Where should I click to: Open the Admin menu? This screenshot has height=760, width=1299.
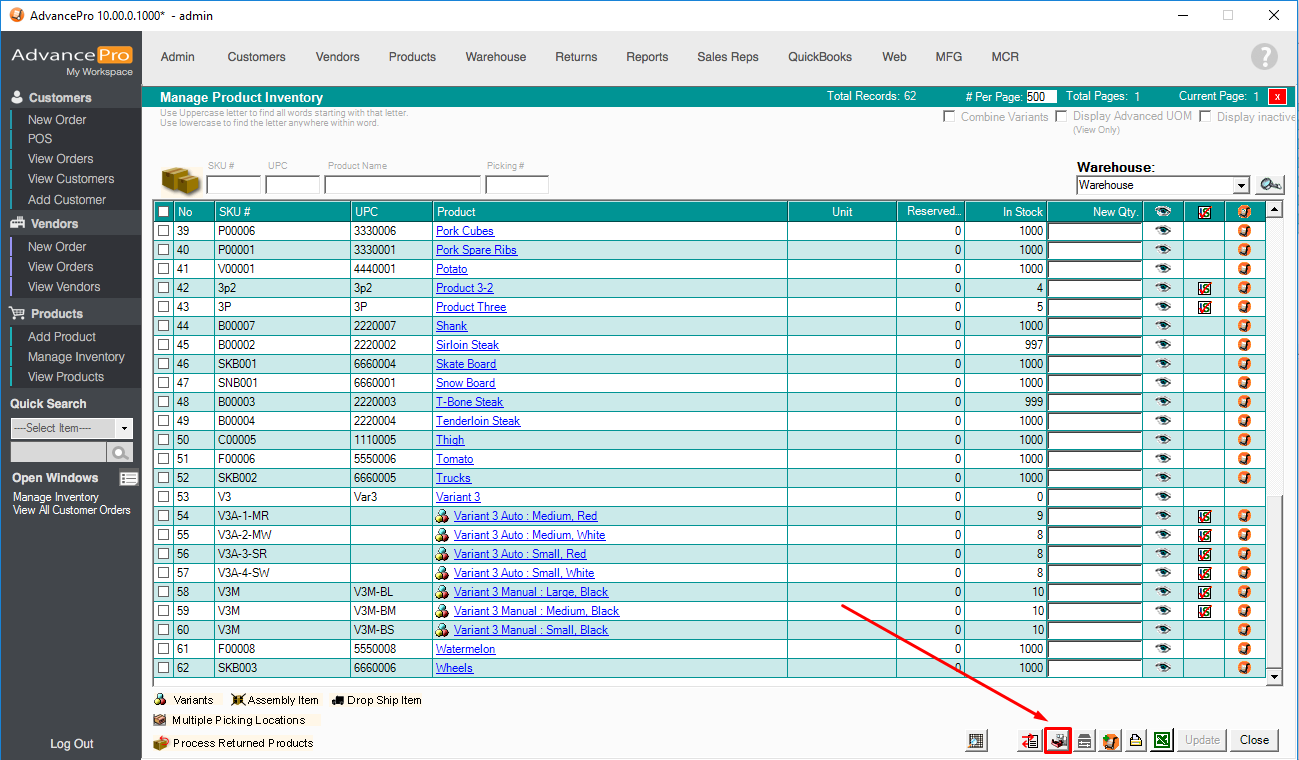tap(178, 57)
